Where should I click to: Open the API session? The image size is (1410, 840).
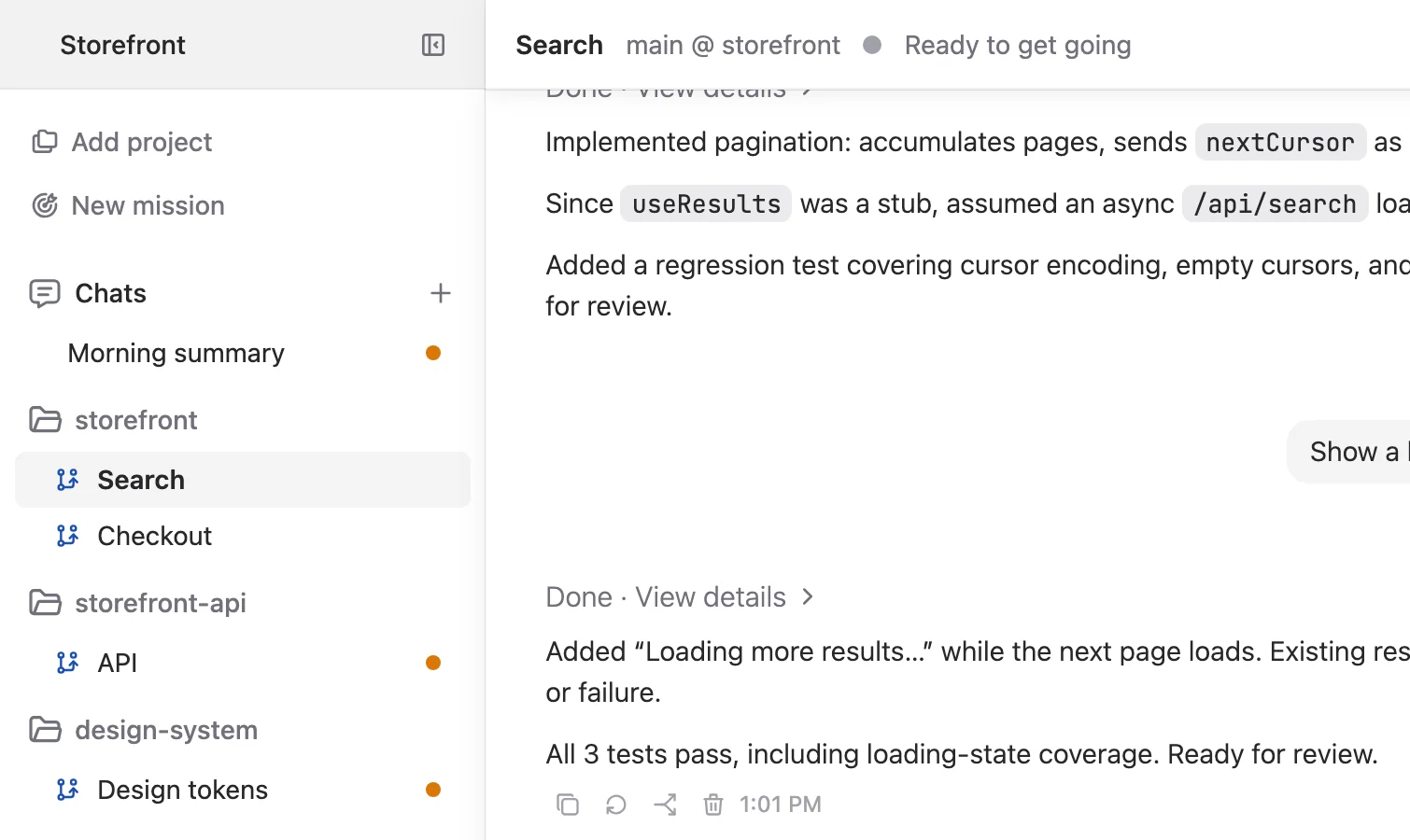coord(243,663)
